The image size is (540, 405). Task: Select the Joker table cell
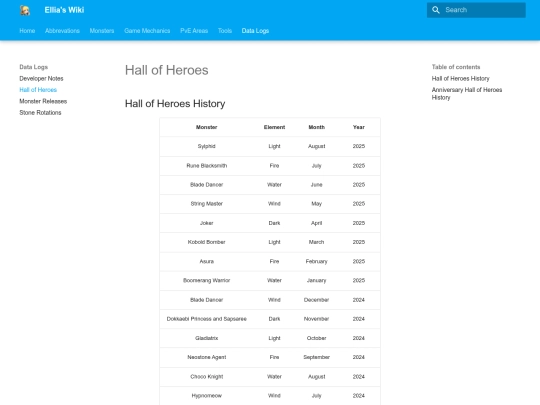click(x=207, y=223)
